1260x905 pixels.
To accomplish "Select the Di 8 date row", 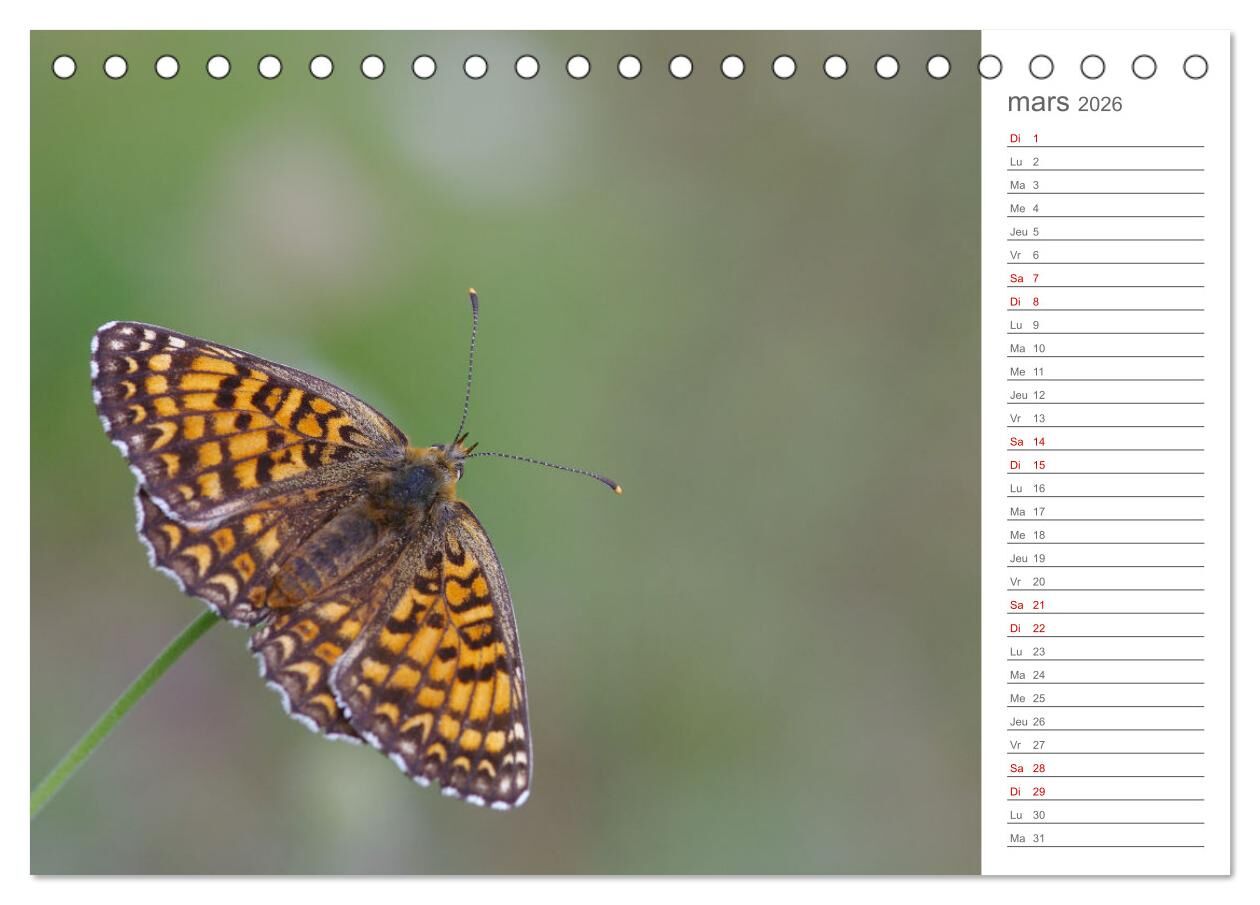I will [1105, 302].
